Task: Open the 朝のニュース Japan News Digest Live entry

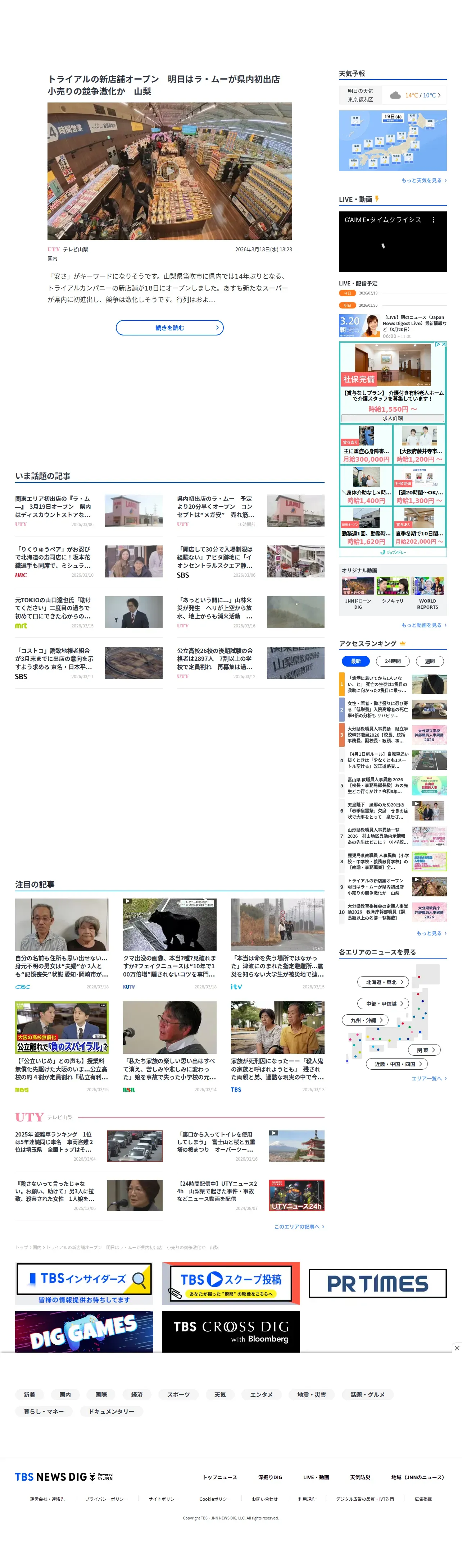Action: 393,326
